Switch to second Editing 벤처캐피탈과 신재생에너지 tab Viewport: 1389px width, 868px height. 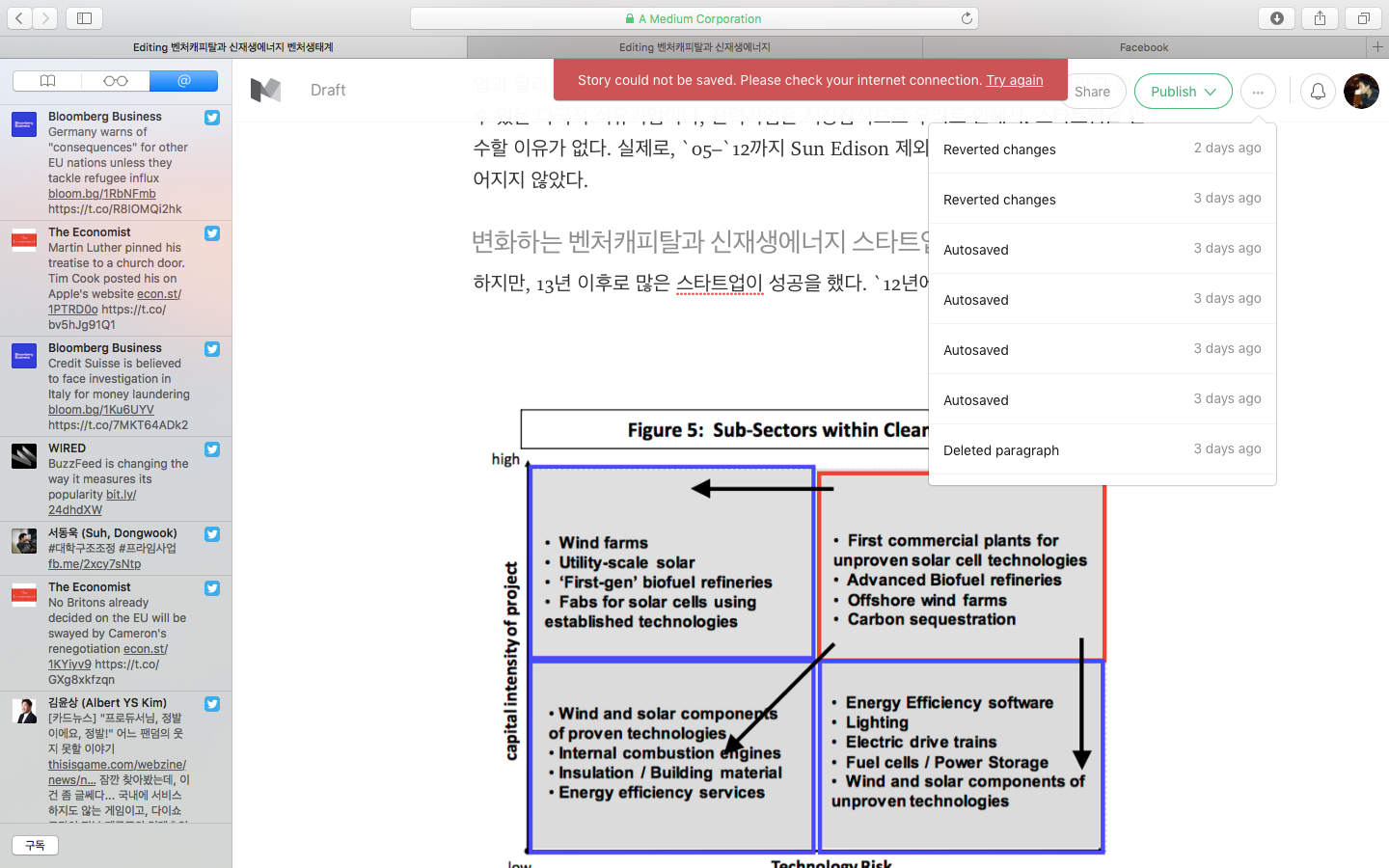[694, 47]
